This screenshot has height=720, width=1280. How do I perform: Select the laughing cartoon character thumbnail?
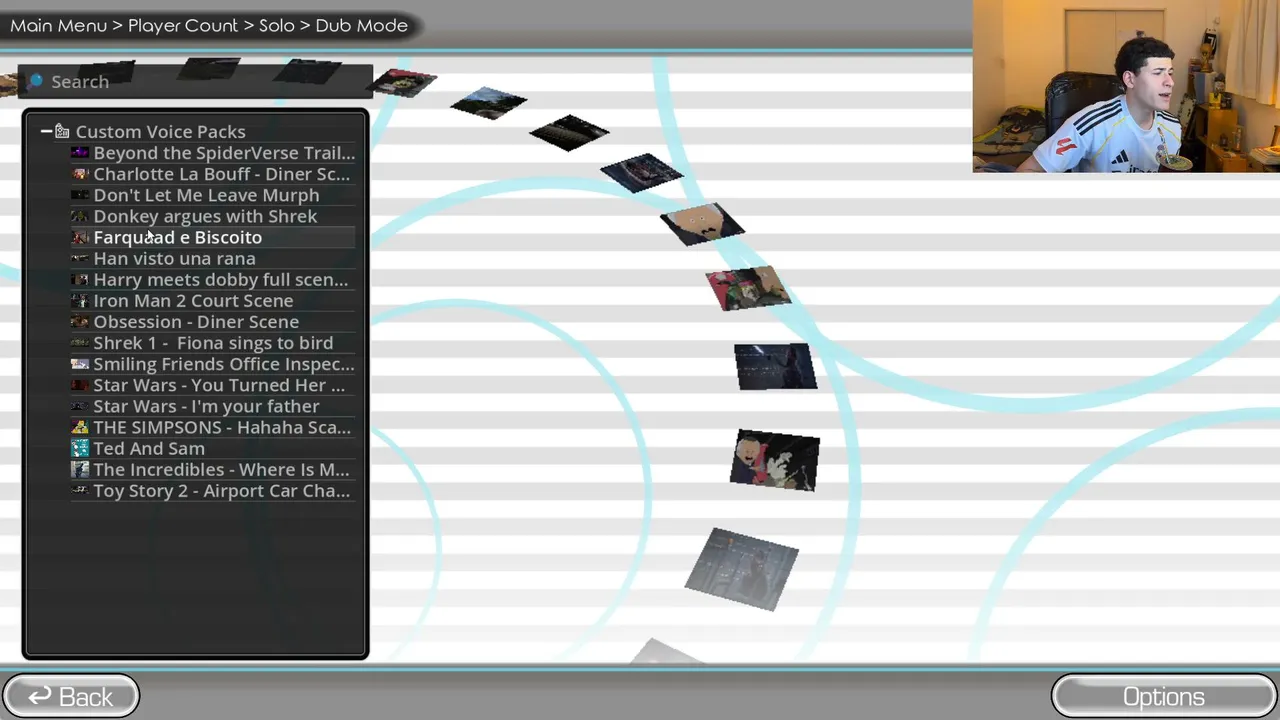tap(775, 461)
